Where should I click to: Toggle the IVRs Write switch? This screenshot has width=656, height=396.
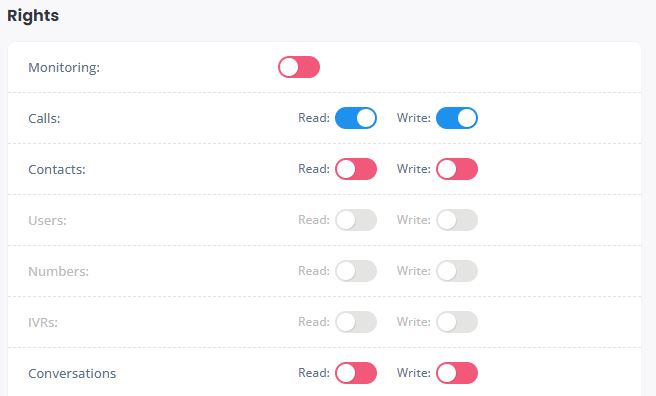pos(457,322)
